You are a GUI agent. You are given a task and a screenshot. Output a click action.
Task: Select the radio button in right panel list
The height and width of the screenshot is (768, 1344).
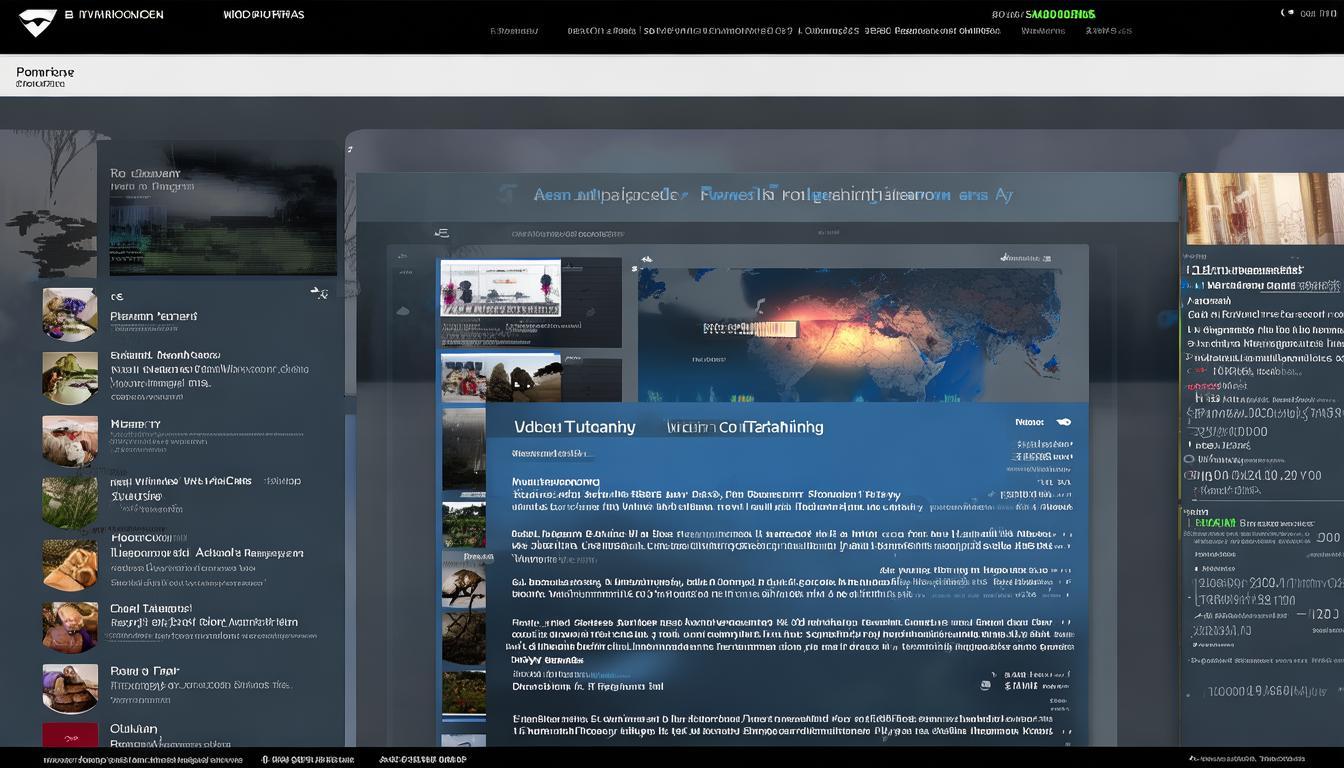point(1189,460)
